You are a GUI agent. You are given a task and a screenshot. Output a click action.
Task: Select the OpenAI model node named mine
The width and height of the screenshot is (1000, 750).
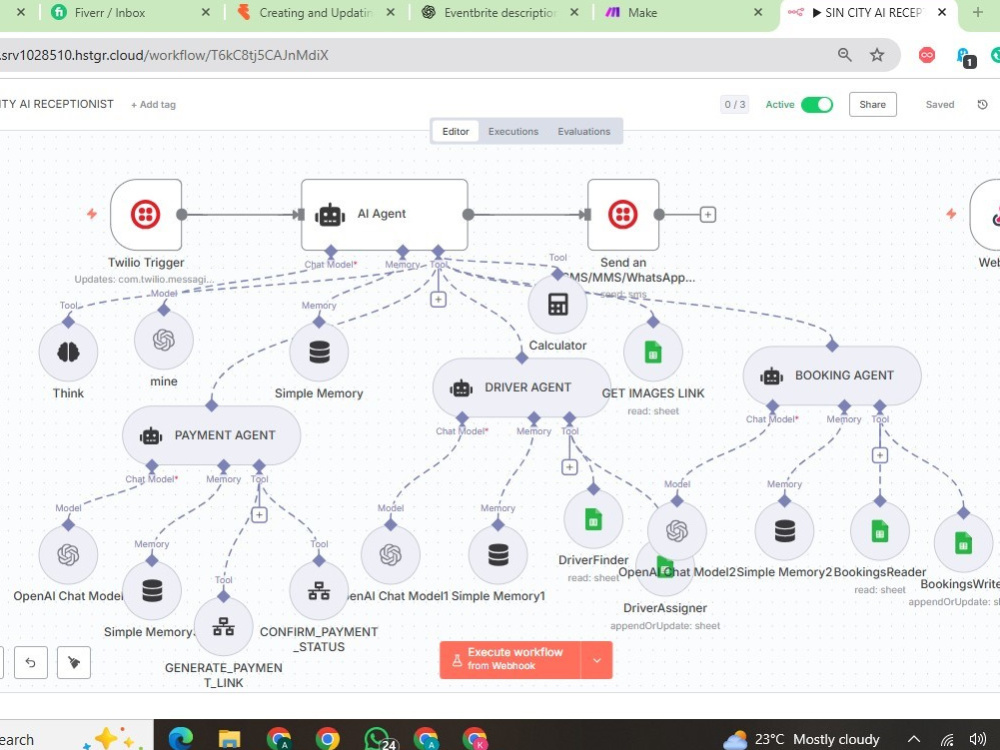163,340
